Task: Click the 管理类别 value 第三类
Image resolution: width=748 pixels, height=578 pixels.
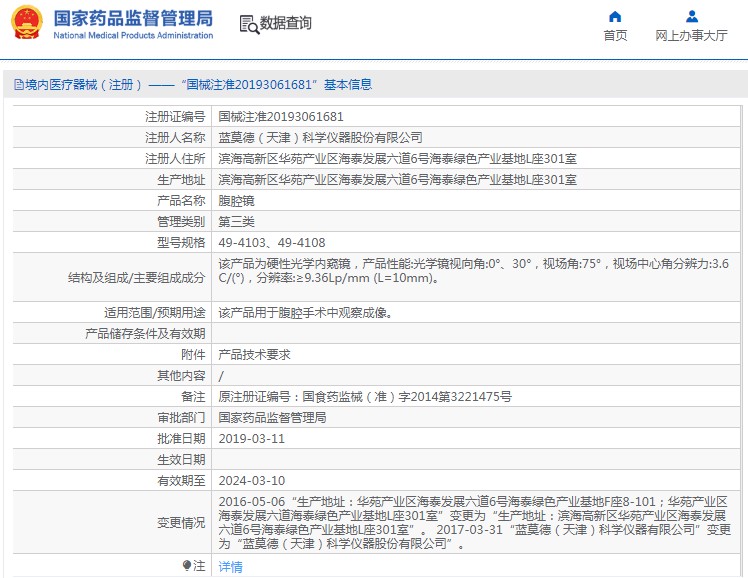Action: click(x=237, y=221)
